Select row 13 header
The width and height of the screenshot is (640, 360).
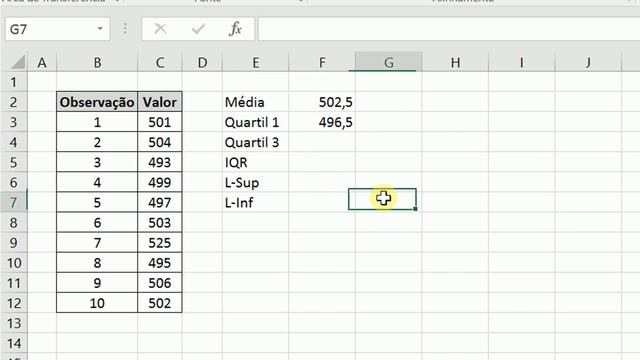tap(13, 323)
